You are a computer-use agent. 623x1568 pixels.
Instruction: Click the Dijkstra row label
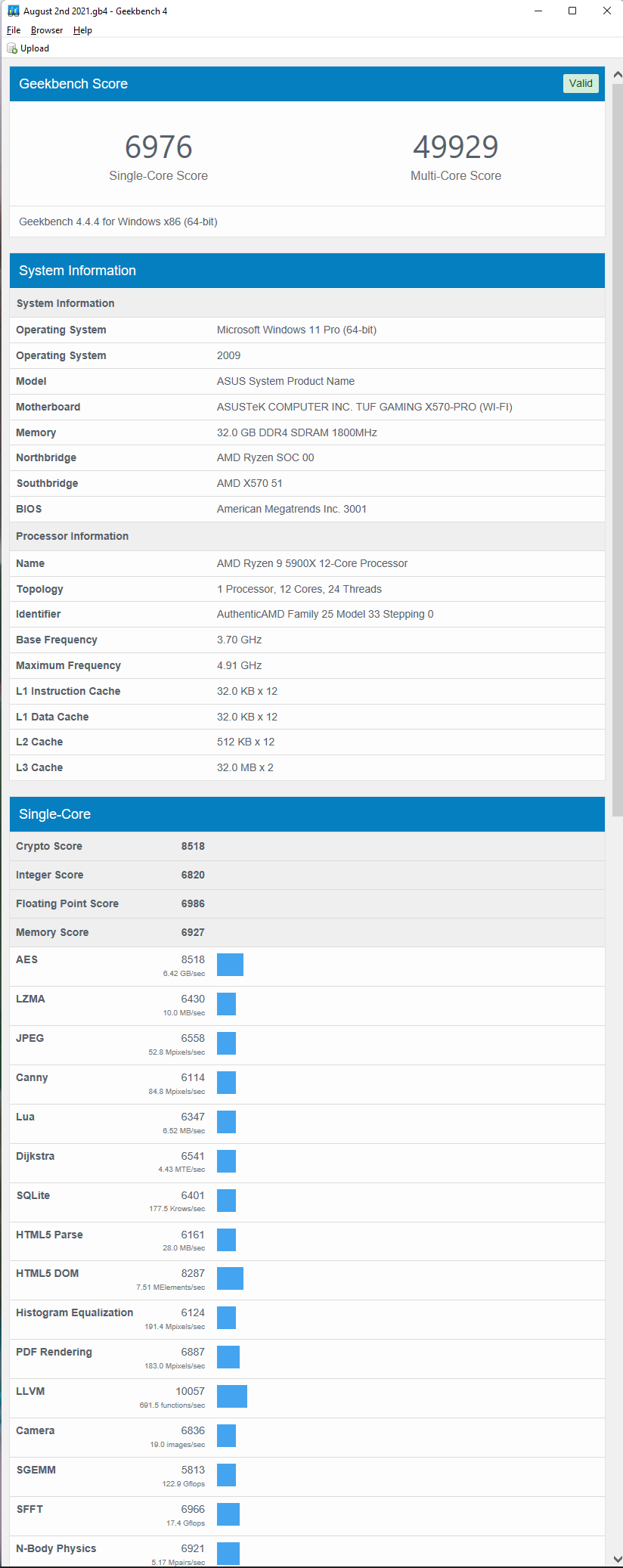[35, 1156]
